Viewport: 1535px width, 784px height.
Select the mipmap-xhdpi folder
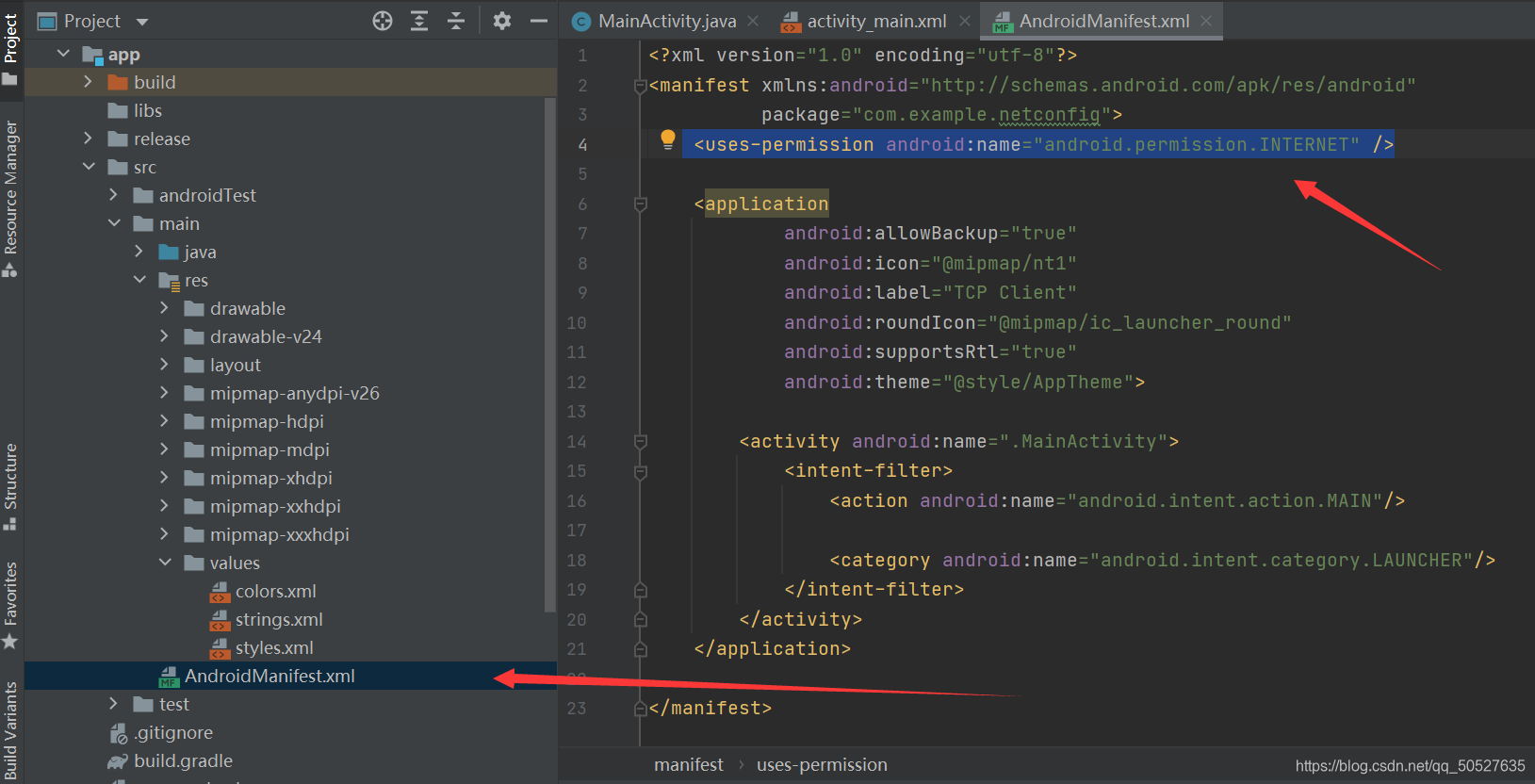[x=270, y=478]
